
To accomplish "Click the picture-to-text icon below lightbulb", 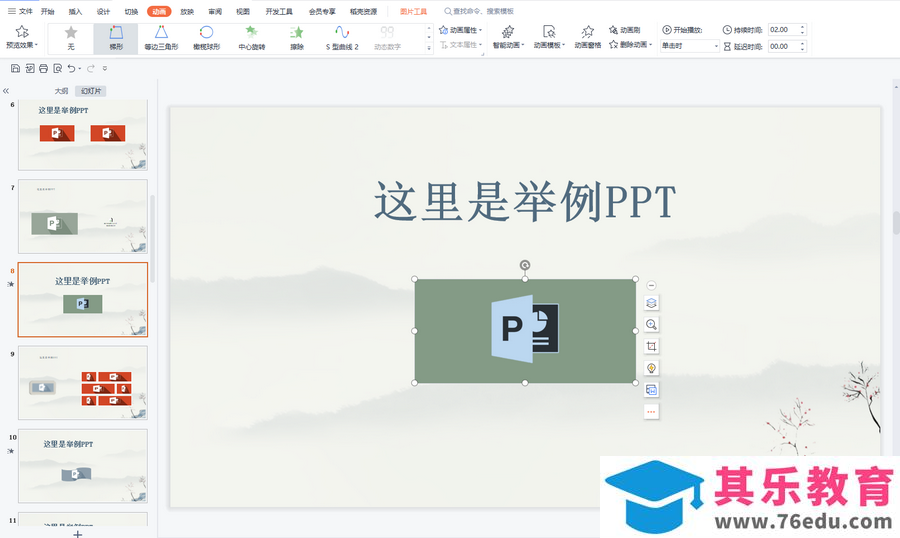I will click(x=651, y=390).
